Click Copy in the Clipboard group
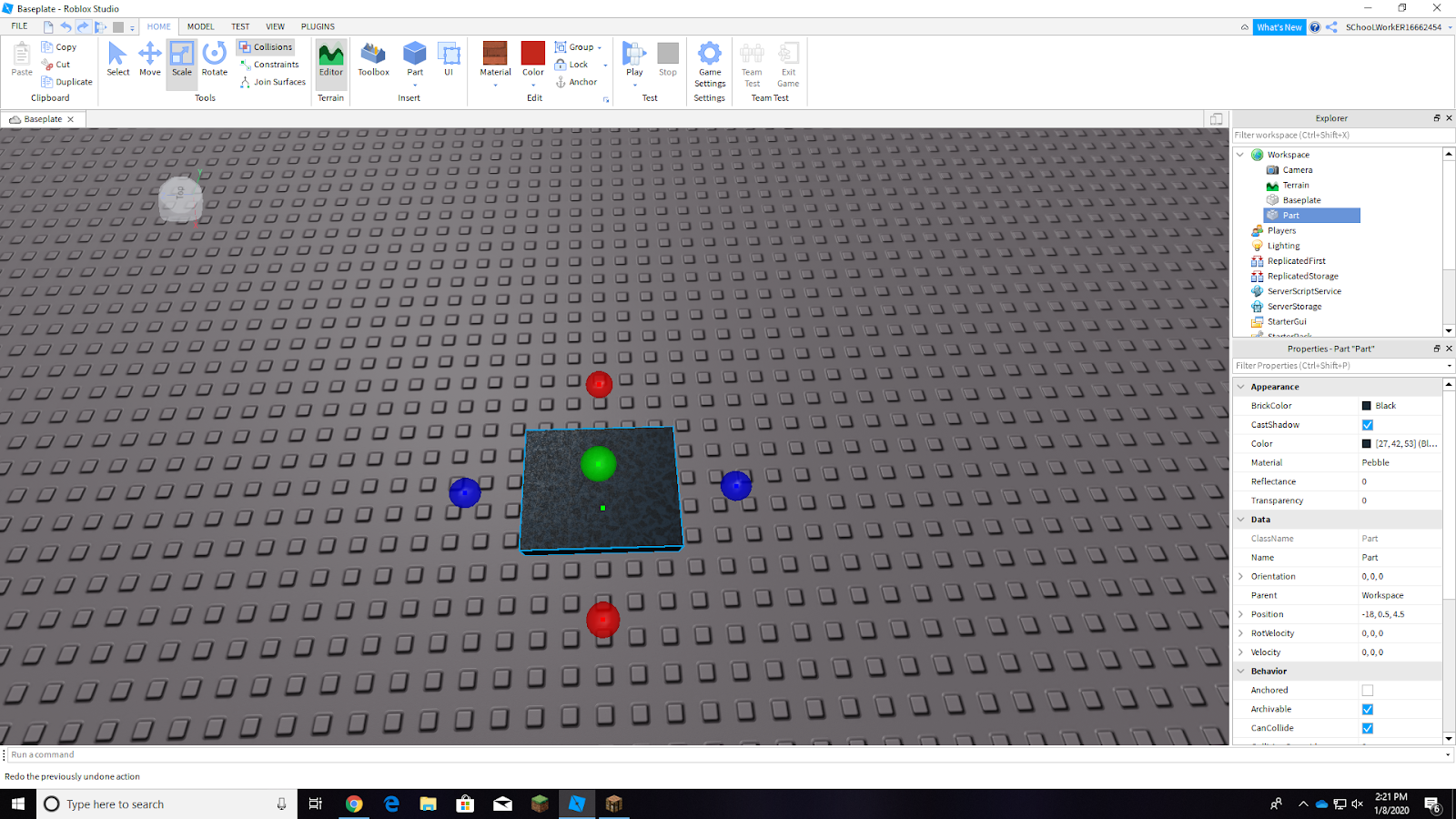This screenshot has height=819, width=1456. pyautogui.click(x=59, y=47)
